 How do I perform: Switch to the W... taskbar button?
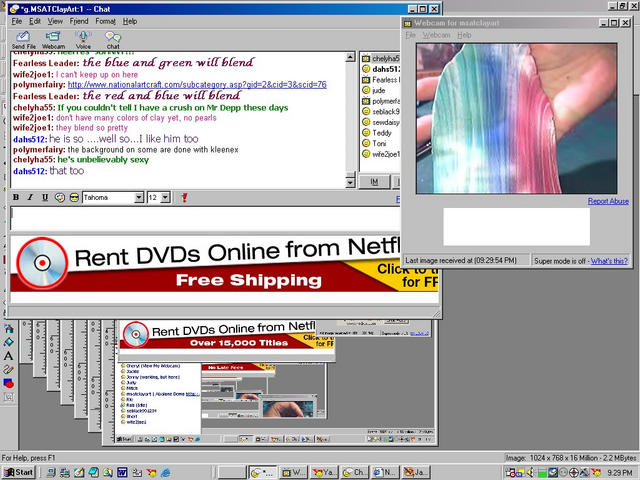click(293, 472)
